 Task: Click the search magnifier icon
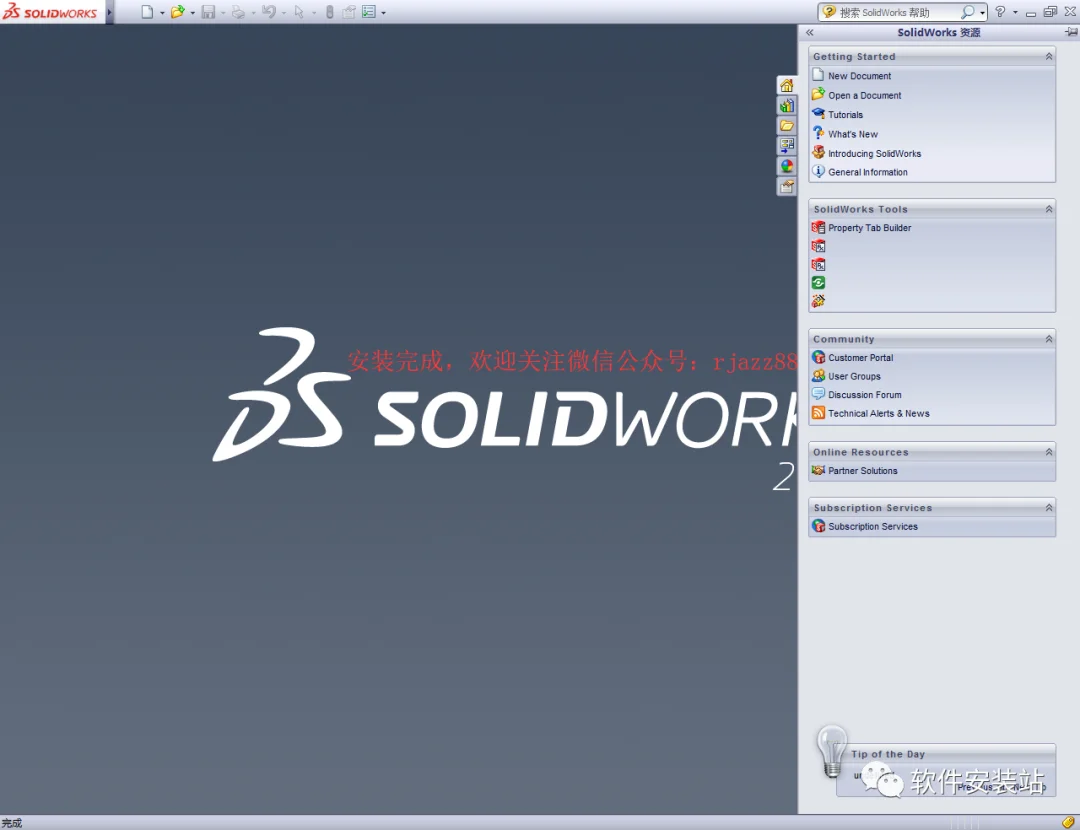point(967,12)
